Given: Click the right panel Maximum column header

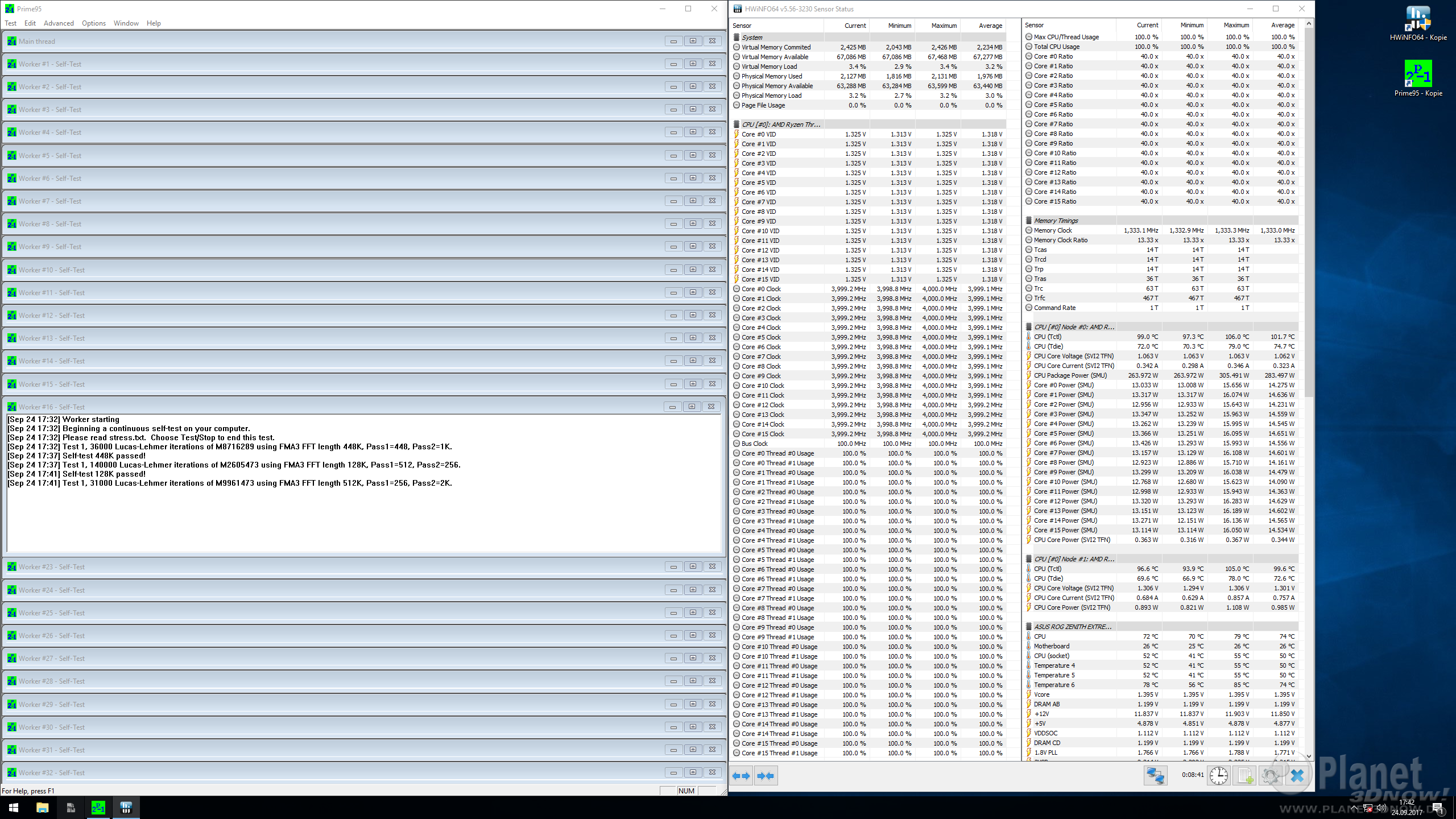Looking at the screenshot, I should pos(1230,25).
